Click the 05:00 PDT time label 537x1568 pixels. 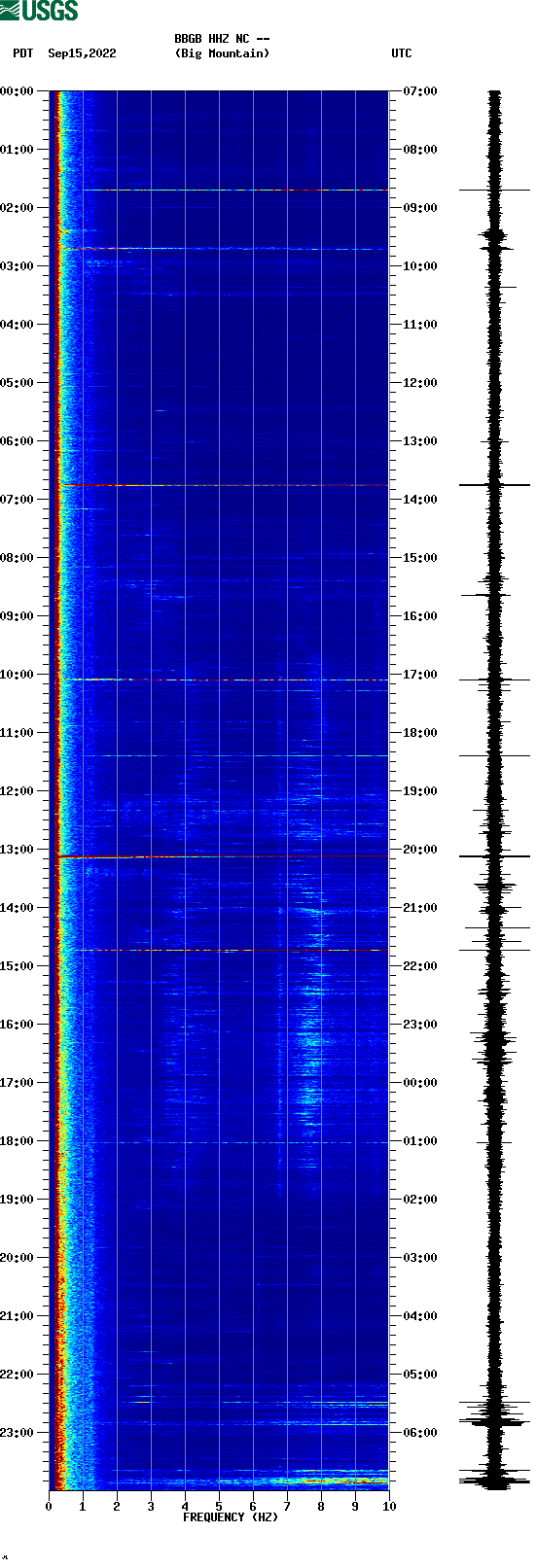[x=18, y=383]
